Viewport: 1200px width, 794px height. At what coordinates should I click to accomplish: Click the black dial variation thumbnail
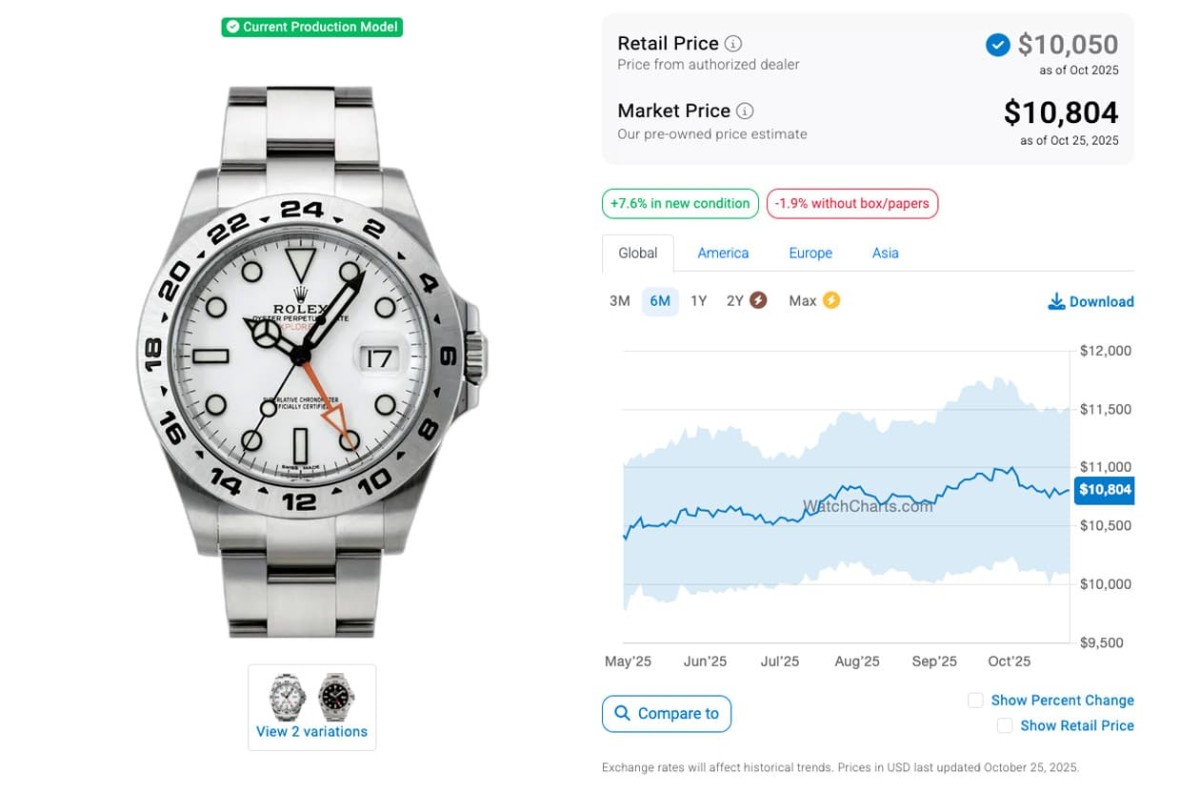[x=336, y=697]
